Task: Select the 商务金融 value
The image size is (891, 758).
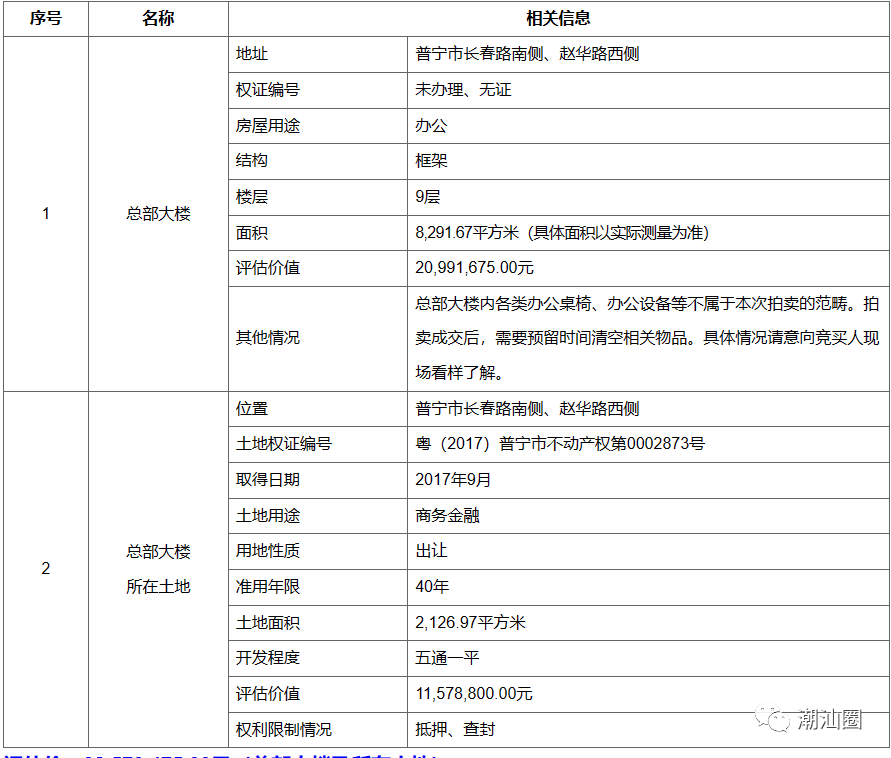Action: tap(447, 516)
